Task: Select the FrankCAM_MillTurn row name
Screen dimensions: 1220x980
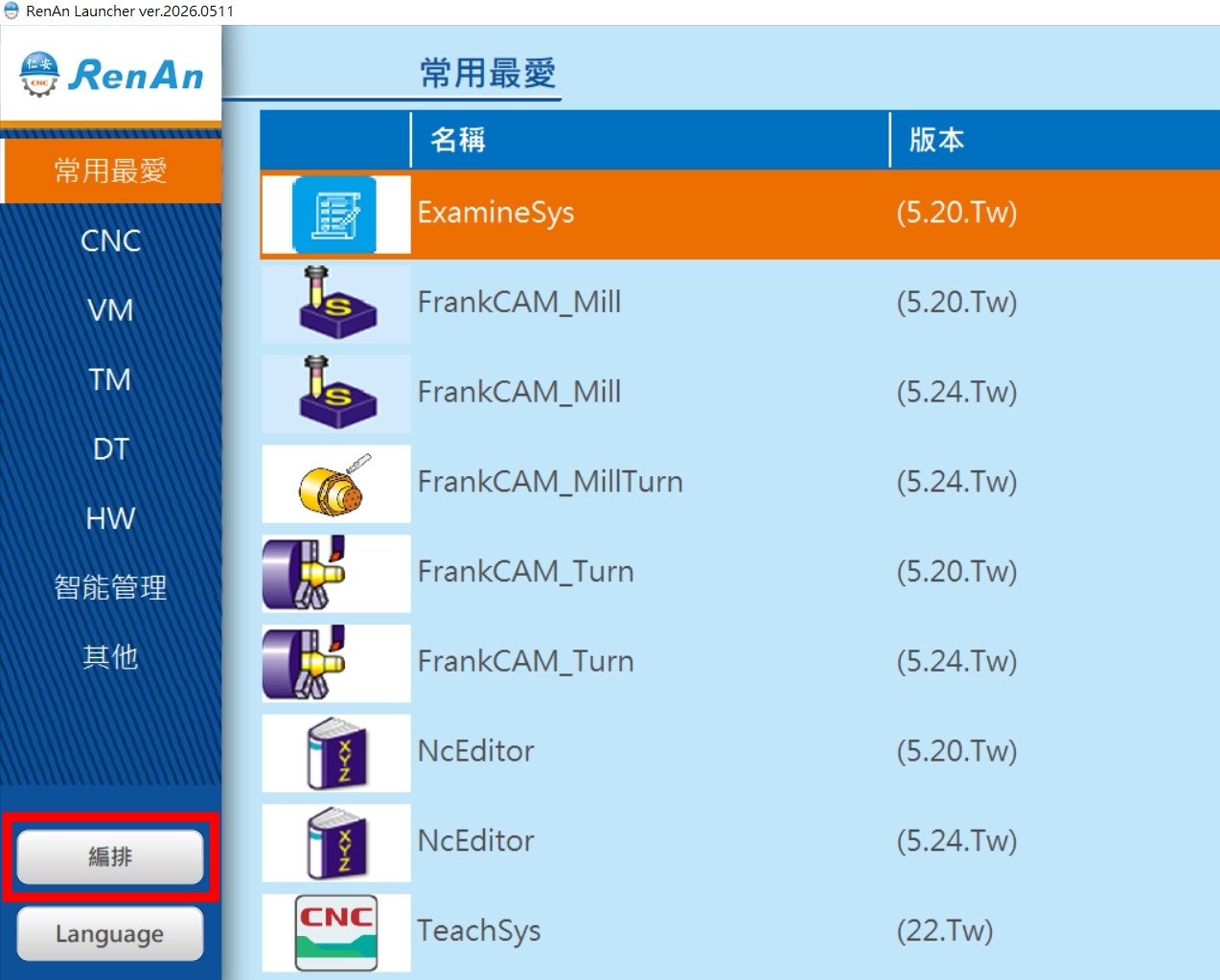Action: tap(550, 482)
